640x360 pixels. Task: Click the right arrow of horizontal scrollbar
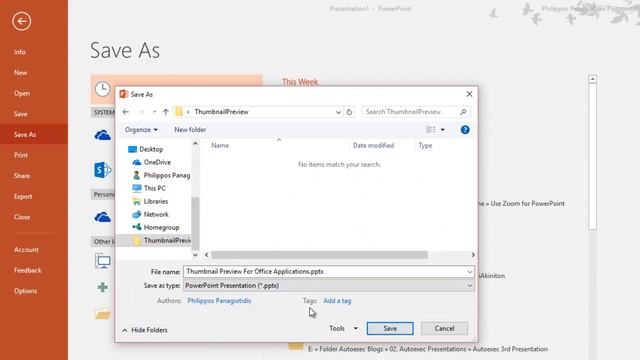coord(473,255)
